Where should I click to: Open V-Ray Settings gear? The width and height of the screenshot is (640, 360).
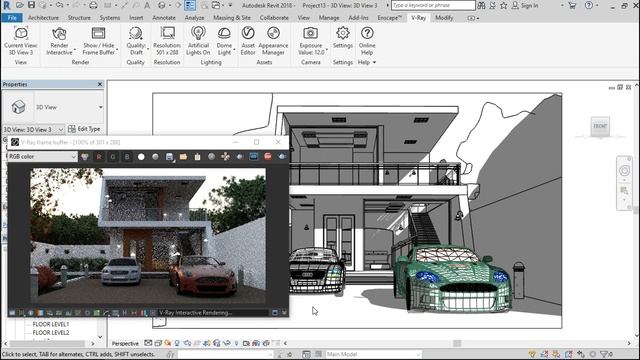tap(343, 38)
